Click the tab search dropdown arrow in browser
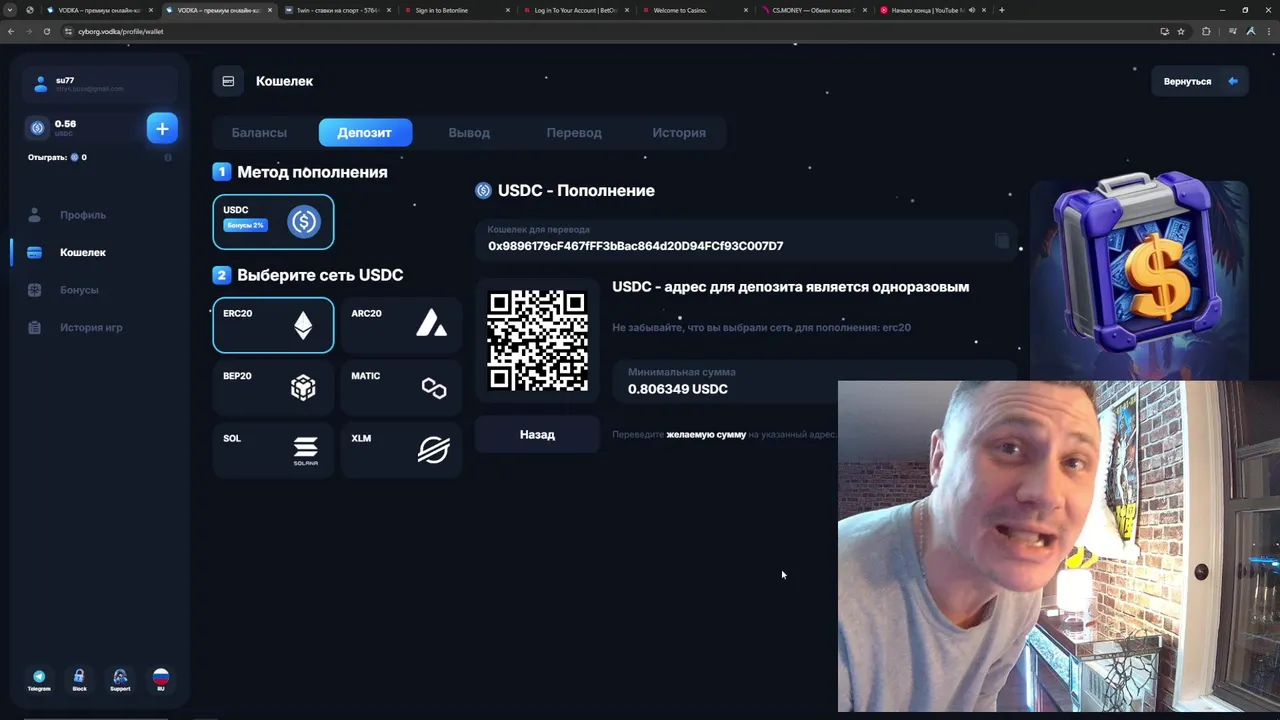The image size is (1280, 720). click(10, 10)
